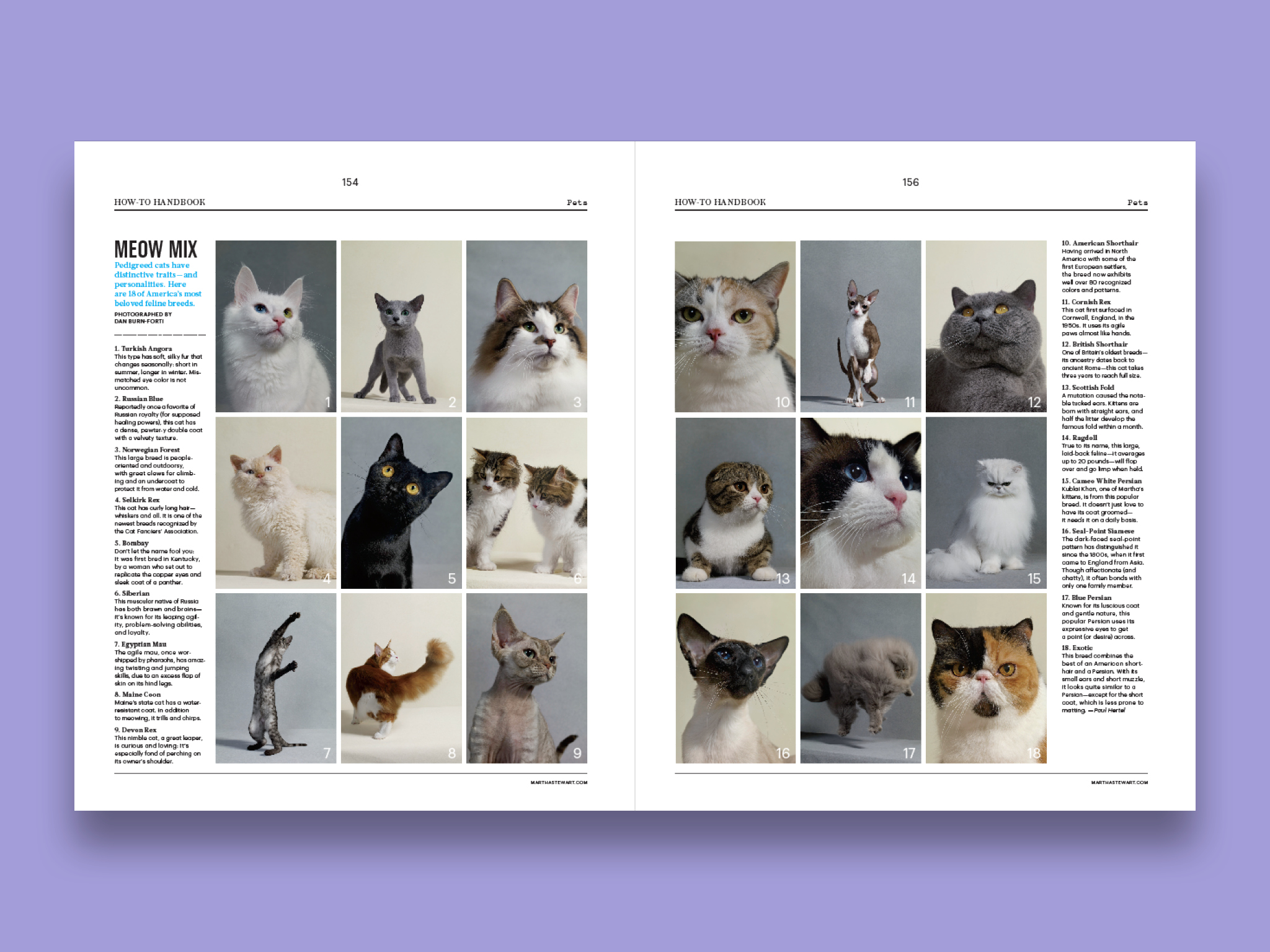Open the Selkirk Rex photo numbered 4
The image size is (1270, 952).
click(275, 503)
